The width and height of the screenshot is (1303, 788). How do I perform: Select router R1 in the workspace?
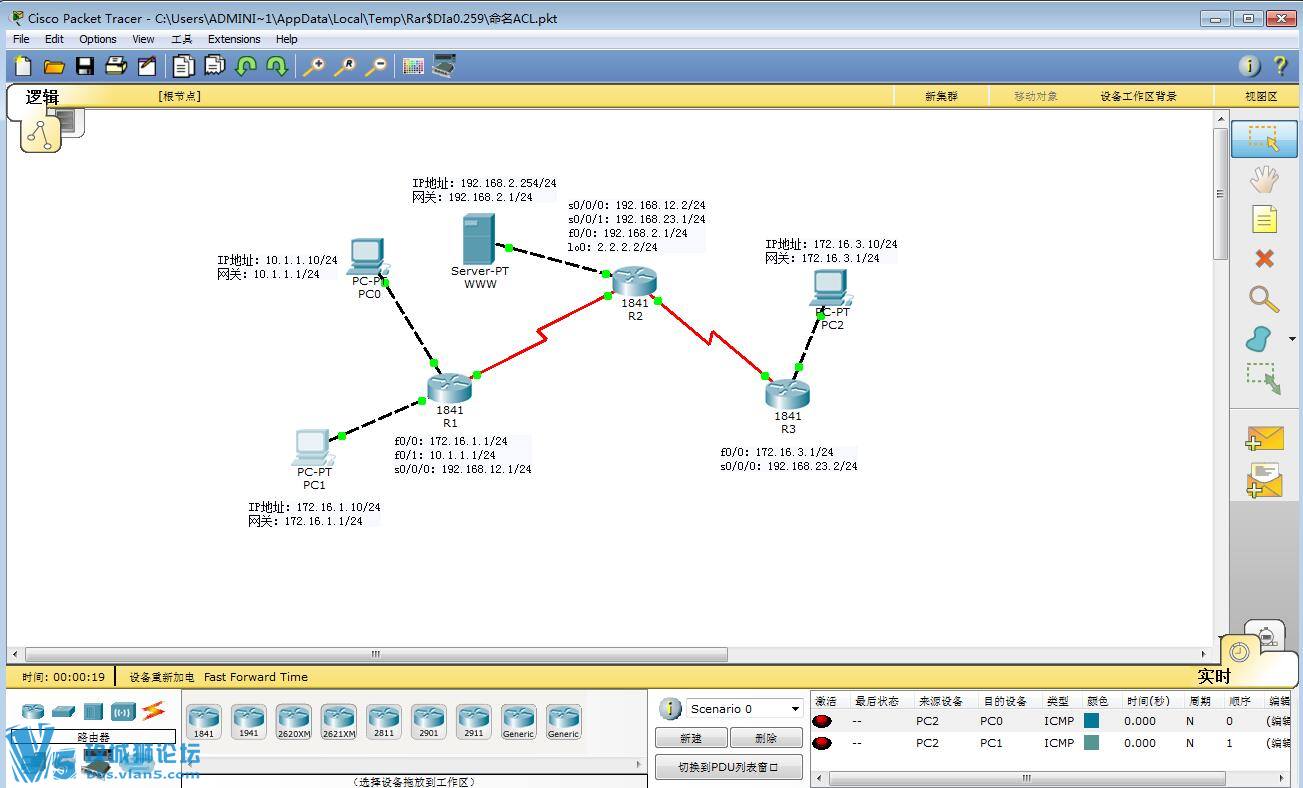[449, 388]
